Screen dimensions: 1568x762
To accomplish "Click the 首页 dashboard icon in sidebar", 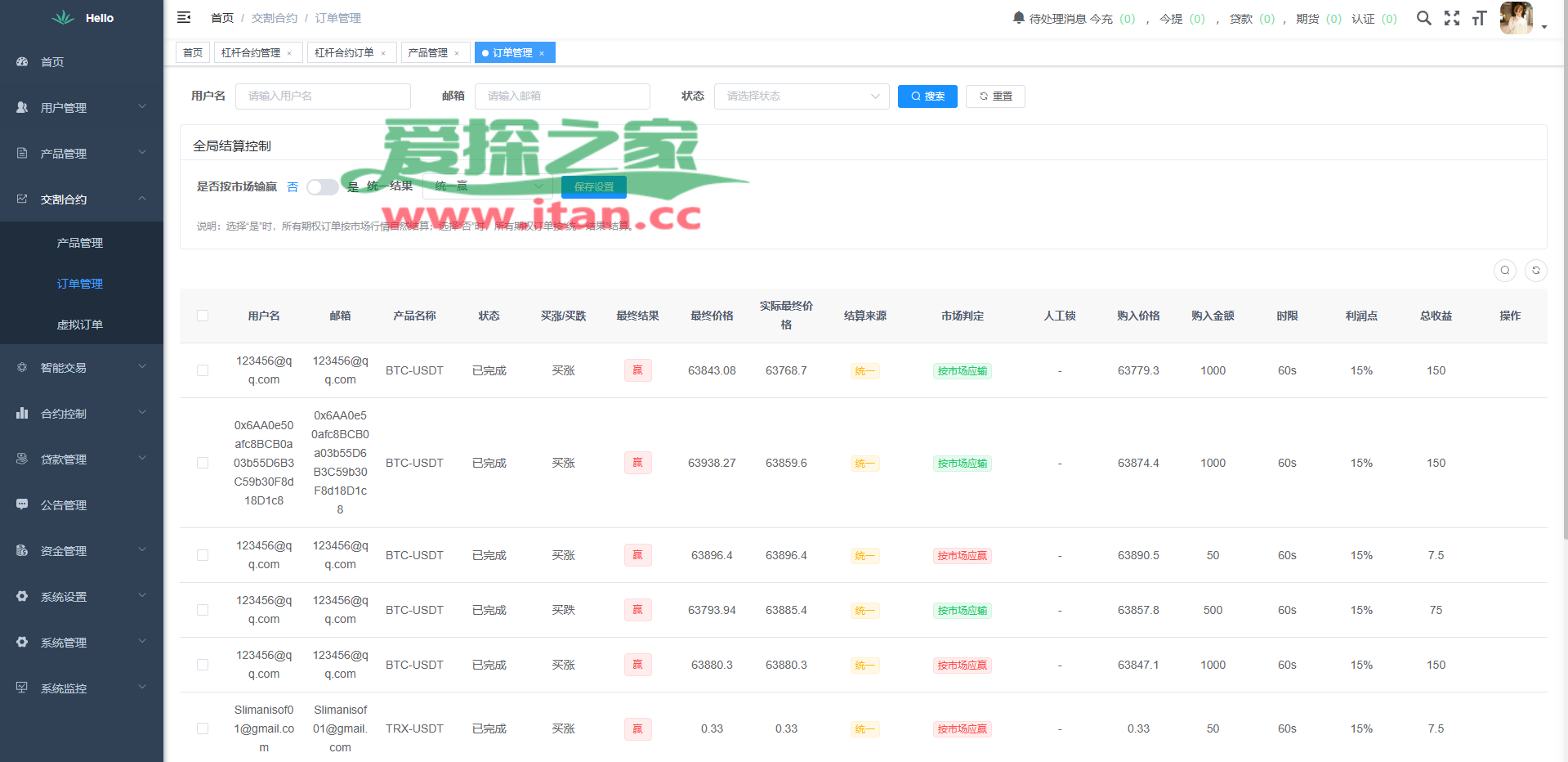I will click(x=22, y=62).
